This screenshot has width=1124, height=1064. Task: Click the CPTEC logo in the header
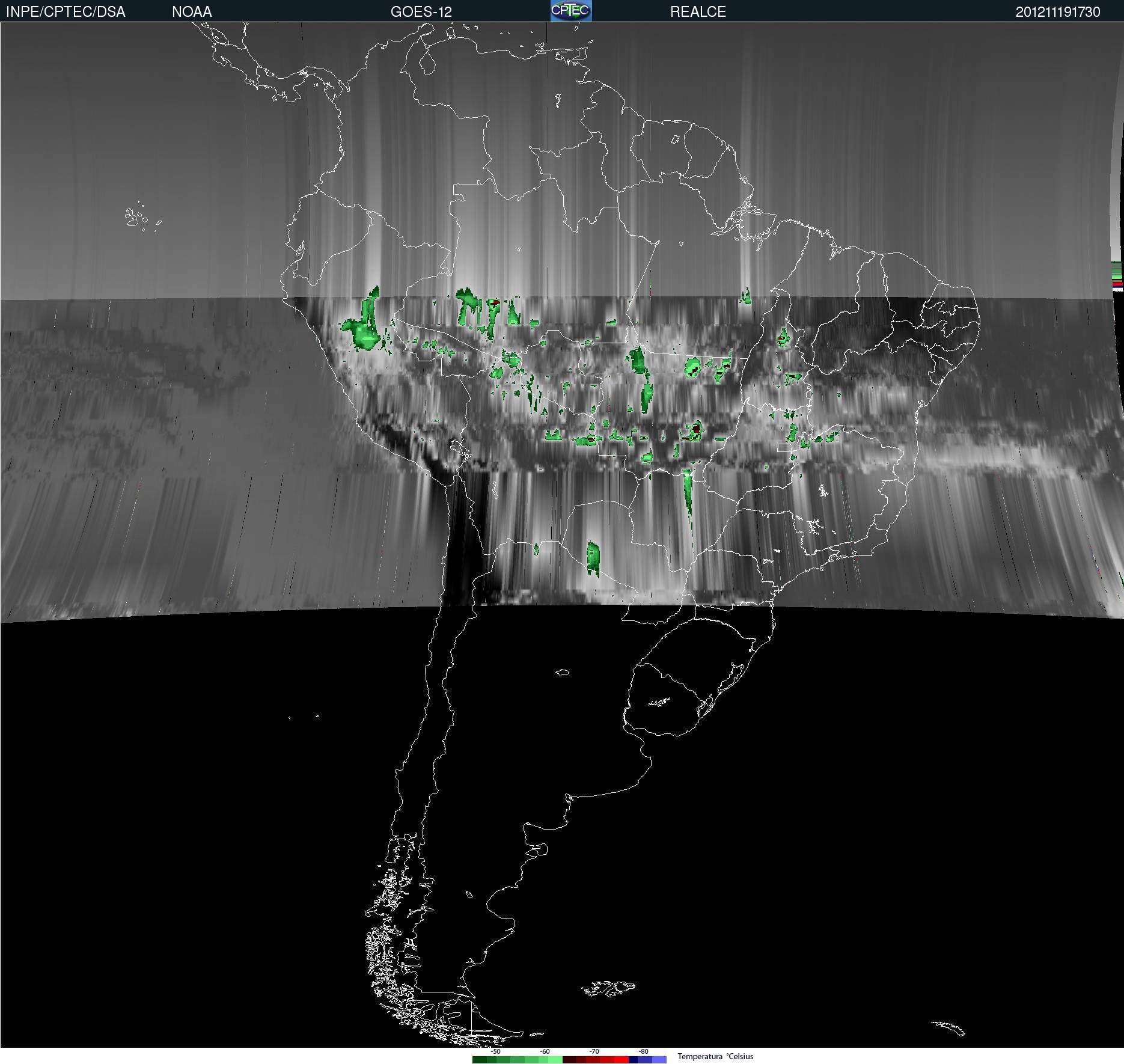pos(571,11)
